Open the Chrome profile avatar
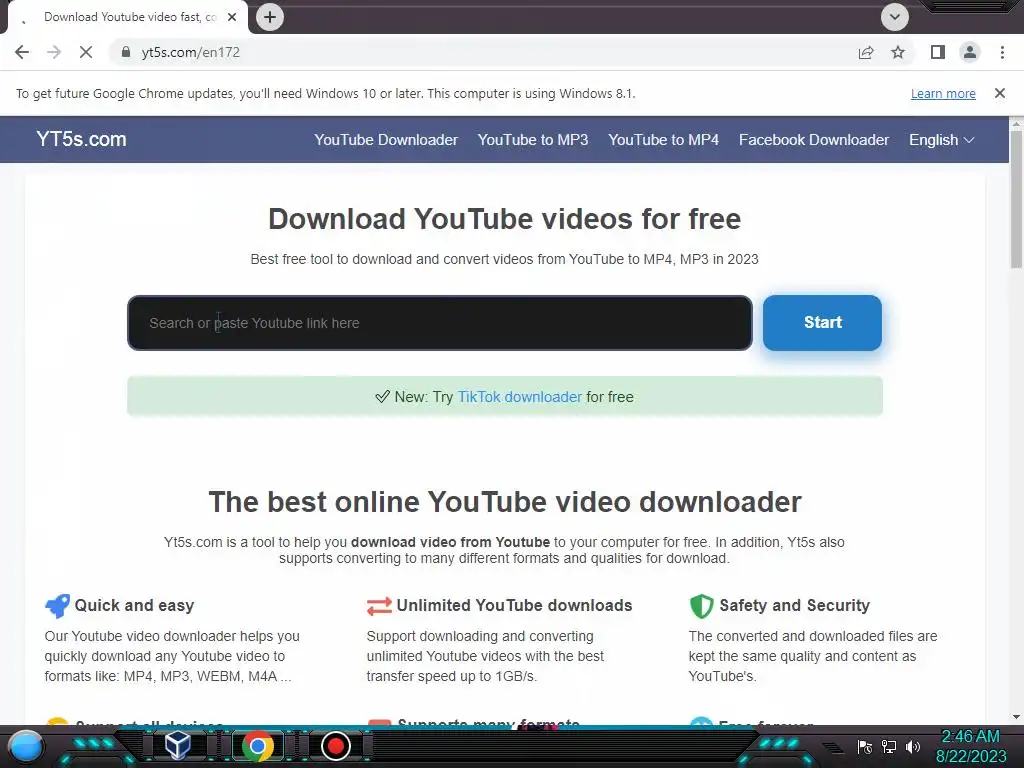The image size is (1024, 768). [x=970, y=52]
